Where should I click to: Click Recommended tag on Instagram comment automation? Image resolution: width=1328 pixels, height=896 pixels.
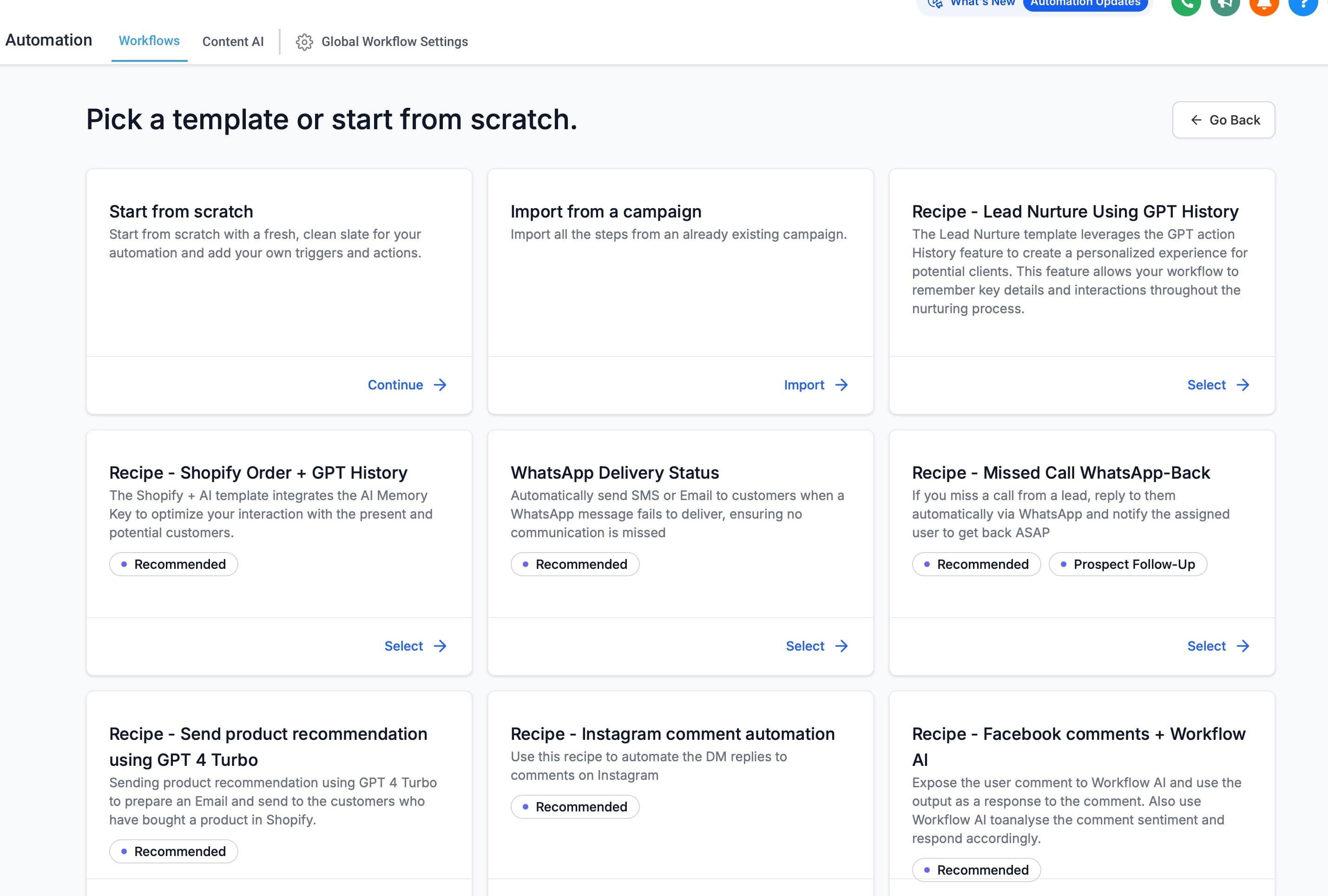tap(575, 806)
